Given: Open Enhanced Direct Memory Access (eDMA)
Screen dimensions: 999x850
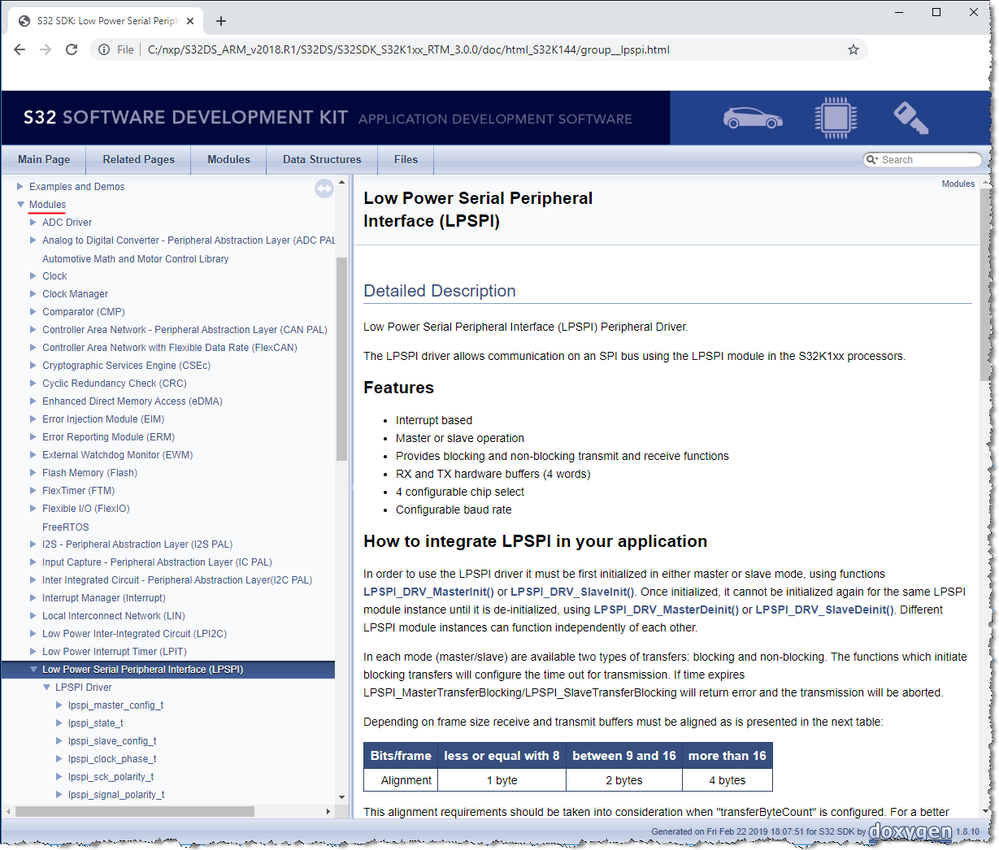Looking at the screenshot, I should tap(133, 401).
